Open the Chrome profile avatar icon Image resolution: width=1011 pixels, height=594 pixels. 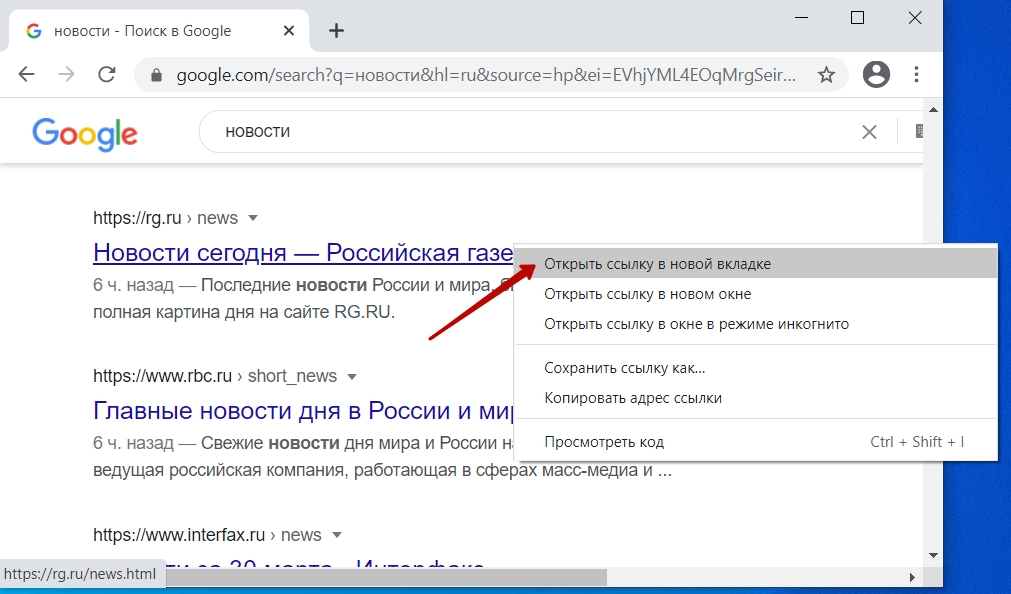(x=876, y=75)
